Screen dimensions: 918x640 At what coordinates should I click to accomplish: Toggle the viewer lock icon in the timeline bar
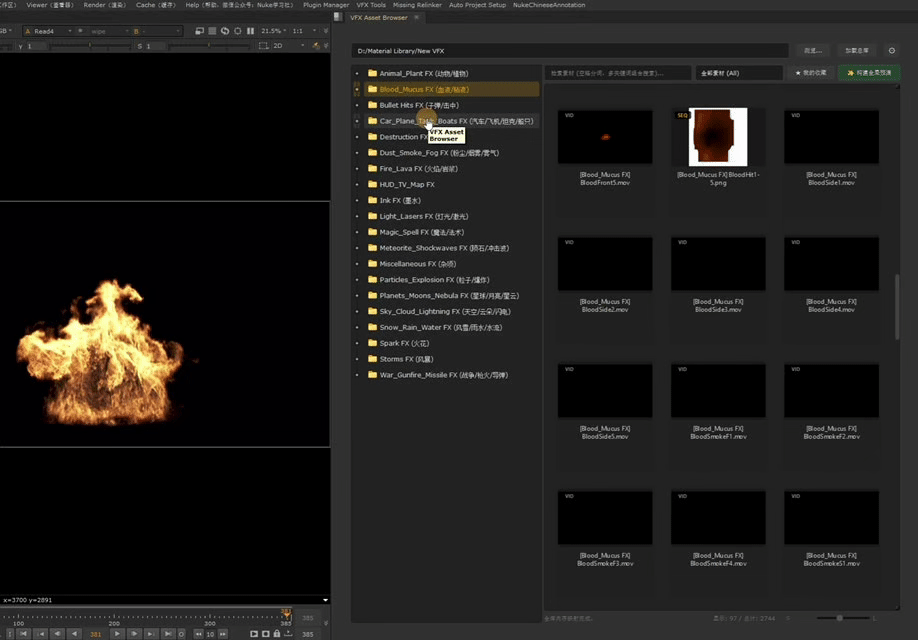[x=279, y=634]
